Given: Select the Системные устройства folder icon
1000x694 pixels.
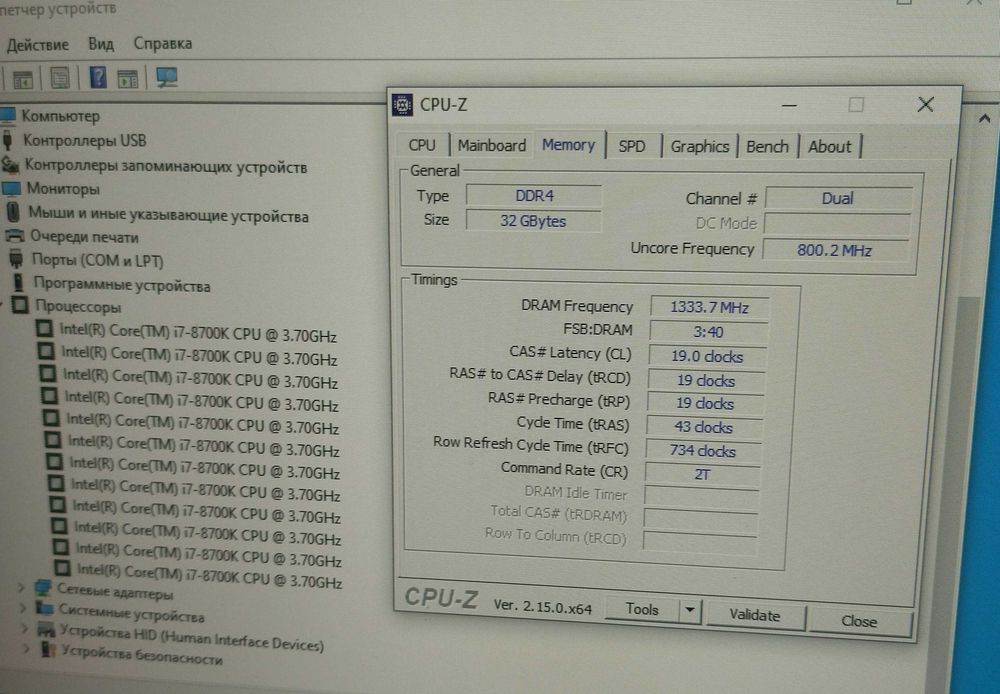Looking at the screenshot, I should tap(44, 609).
